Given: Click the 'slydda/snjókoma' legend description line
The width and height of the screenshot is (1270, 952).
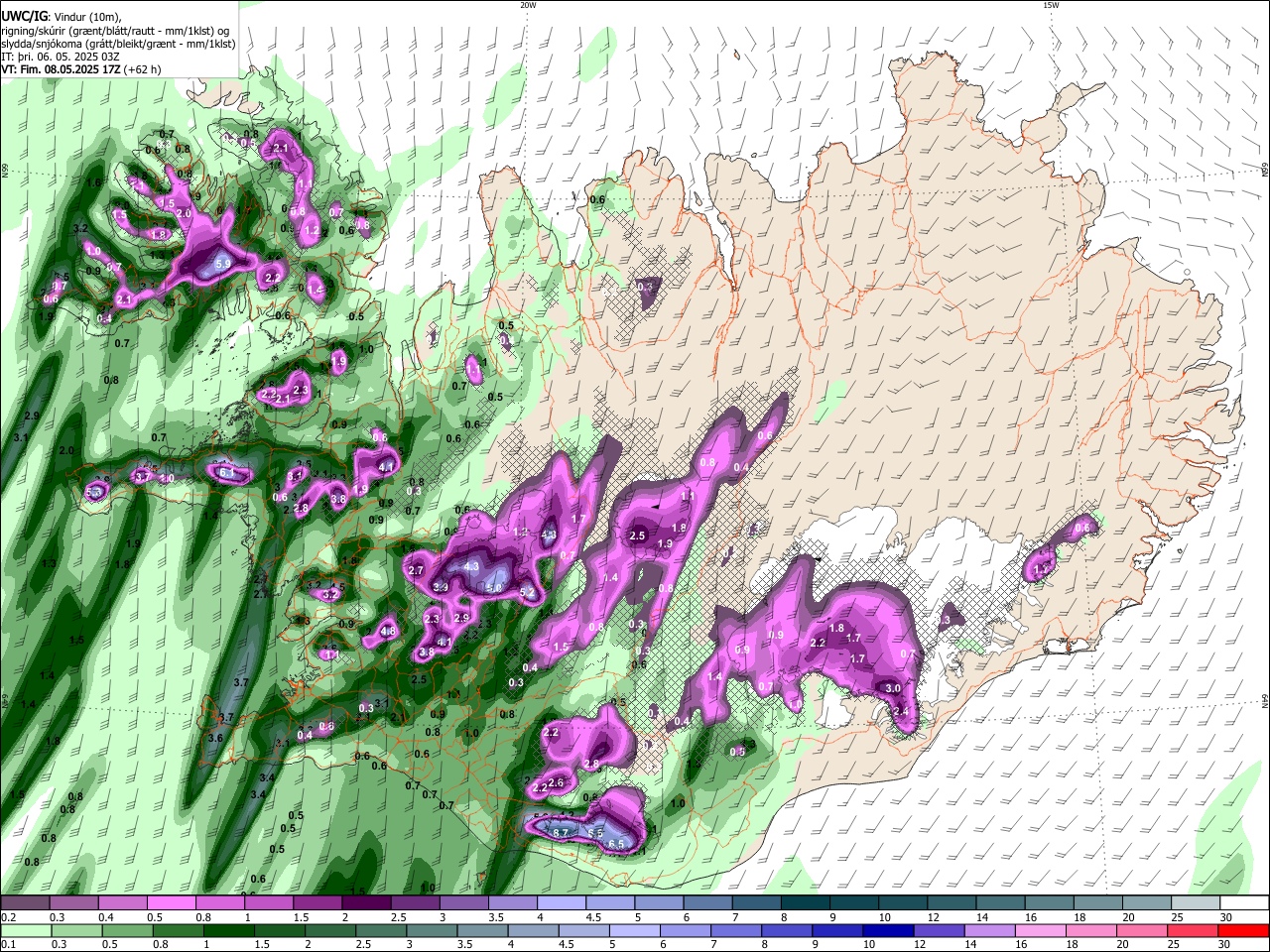Looking at the screenshot, I should pyautogui.click(x=118, y=44).
